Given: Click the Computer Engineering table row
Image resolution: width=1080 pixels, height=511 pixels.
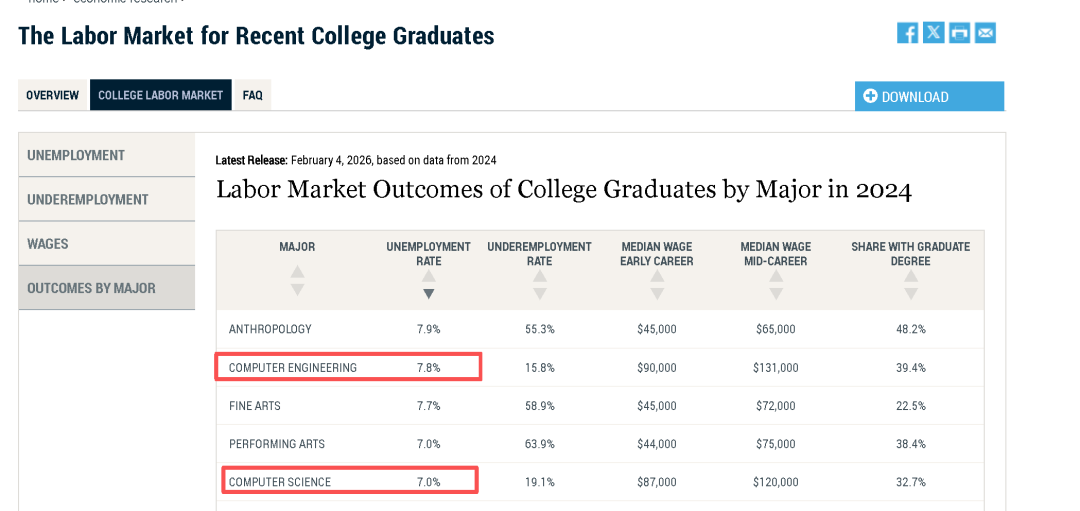Looking at the screenshot, I should 600,368.
